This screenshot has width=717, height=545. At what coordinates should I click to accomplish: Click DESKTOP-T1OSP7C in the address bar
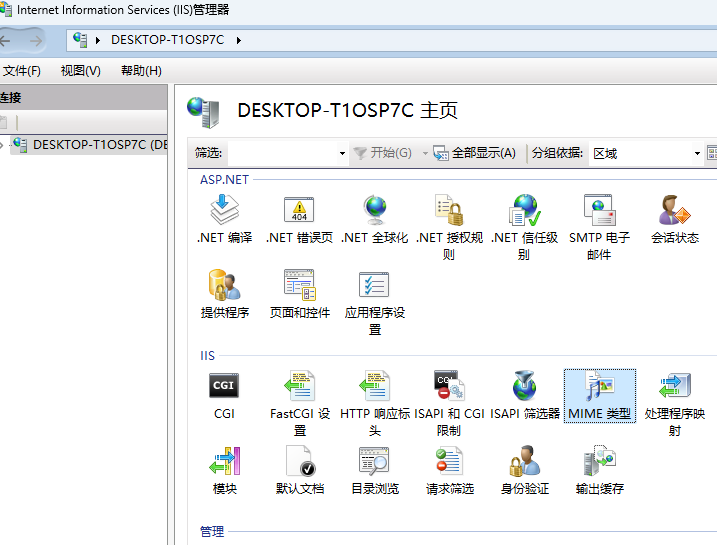(x=167, y=40)
